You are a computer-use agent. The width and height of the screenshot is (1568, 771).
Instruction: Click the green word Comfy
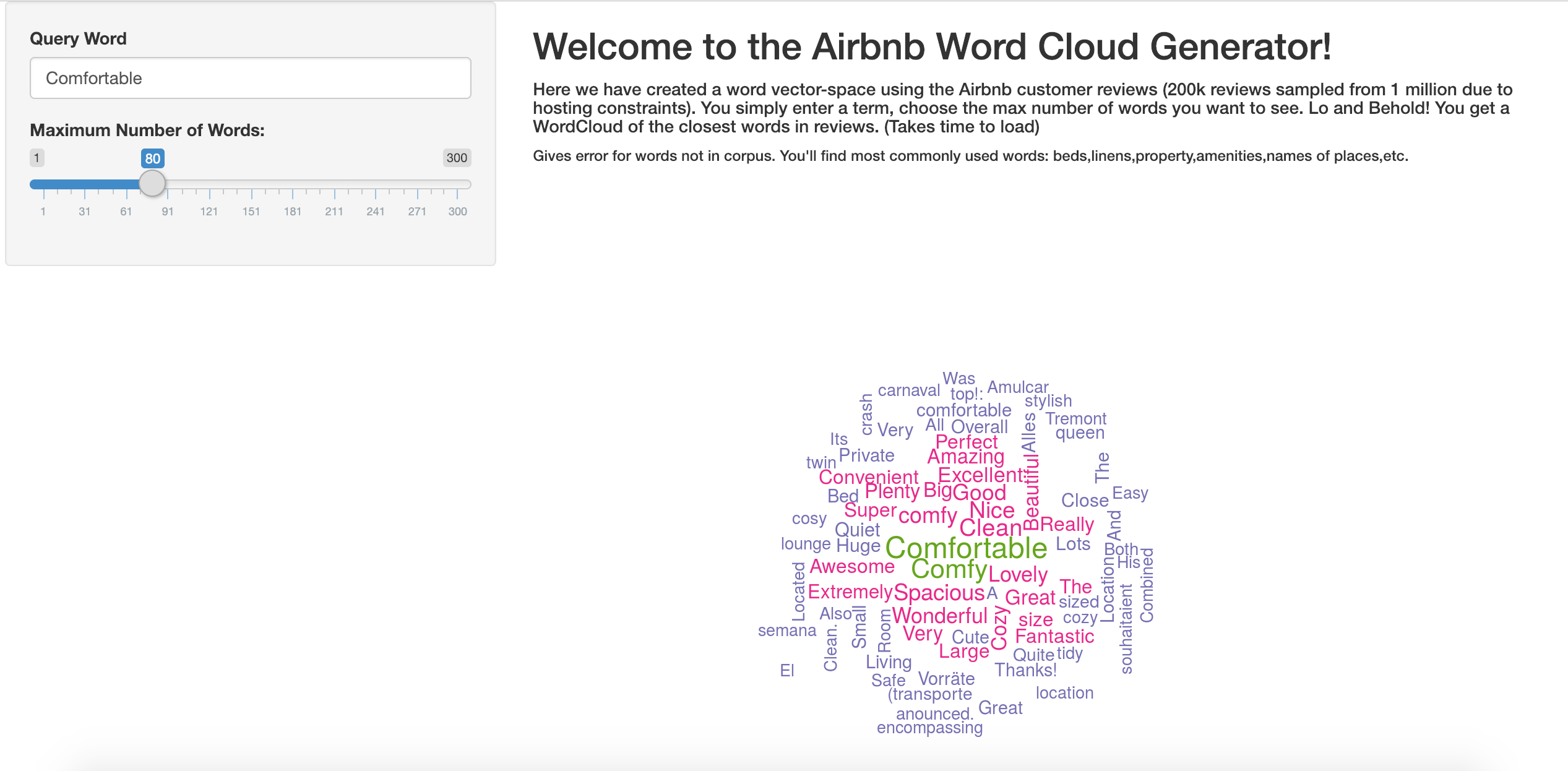point(949,570)
